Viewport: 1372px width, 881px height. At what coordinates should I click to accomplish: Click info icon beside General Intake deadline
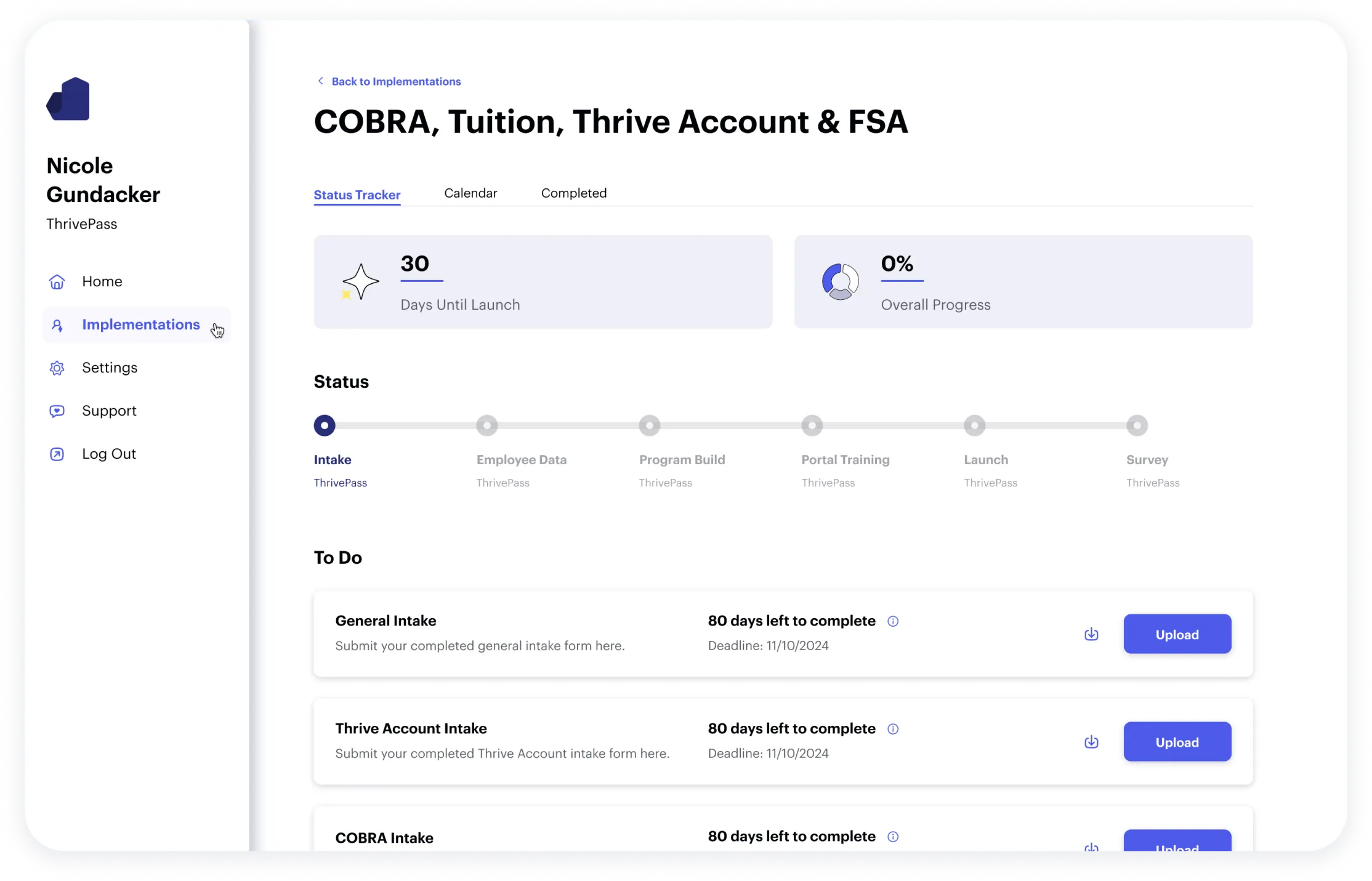tap(893, 621)
